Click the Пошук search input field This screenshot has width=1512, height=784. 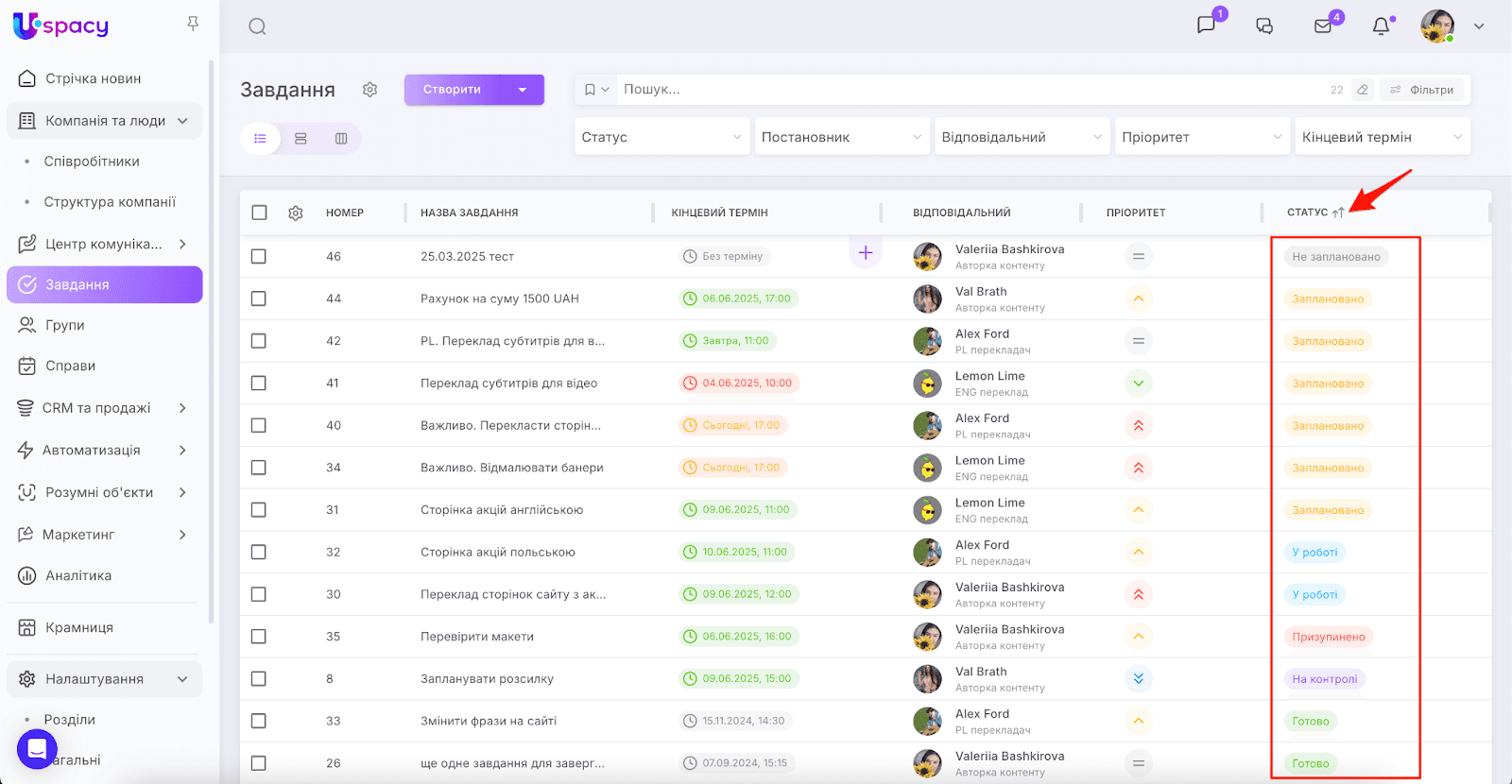pos(964,90)
